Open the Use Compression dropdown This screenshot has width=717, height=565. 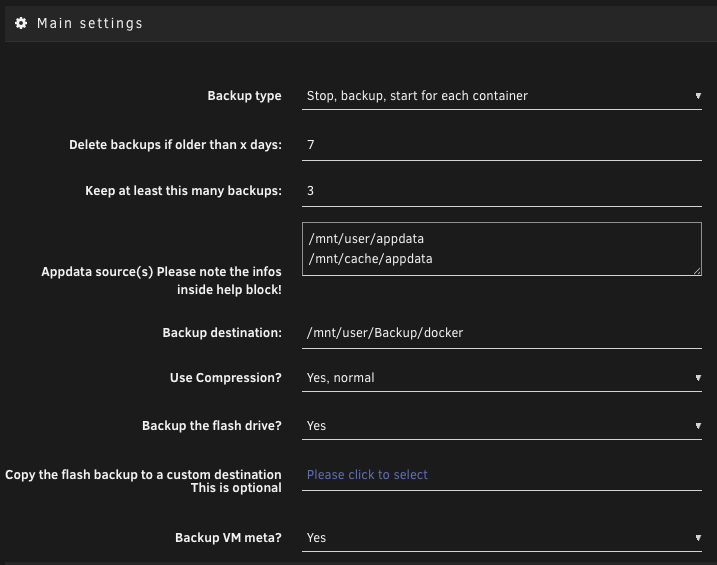502,378
